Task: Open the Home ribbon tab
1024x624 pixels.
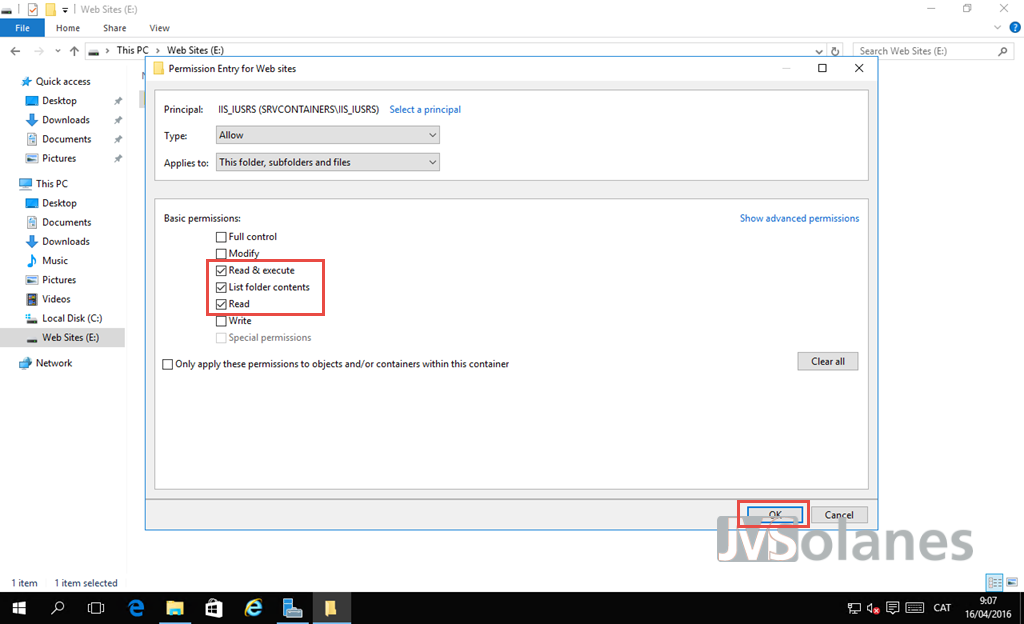Action: [x=68, y=28]
